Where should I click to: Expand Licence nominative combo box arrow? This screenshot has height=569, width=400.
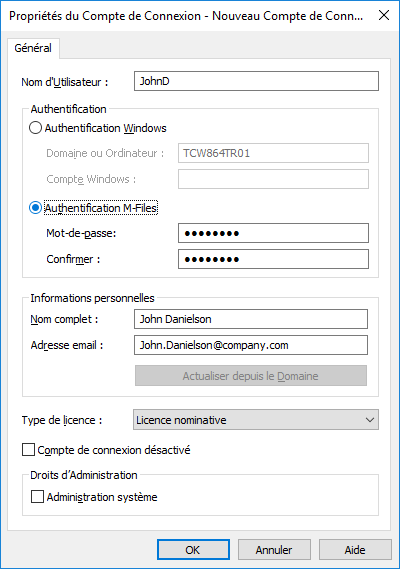point(370,420)
